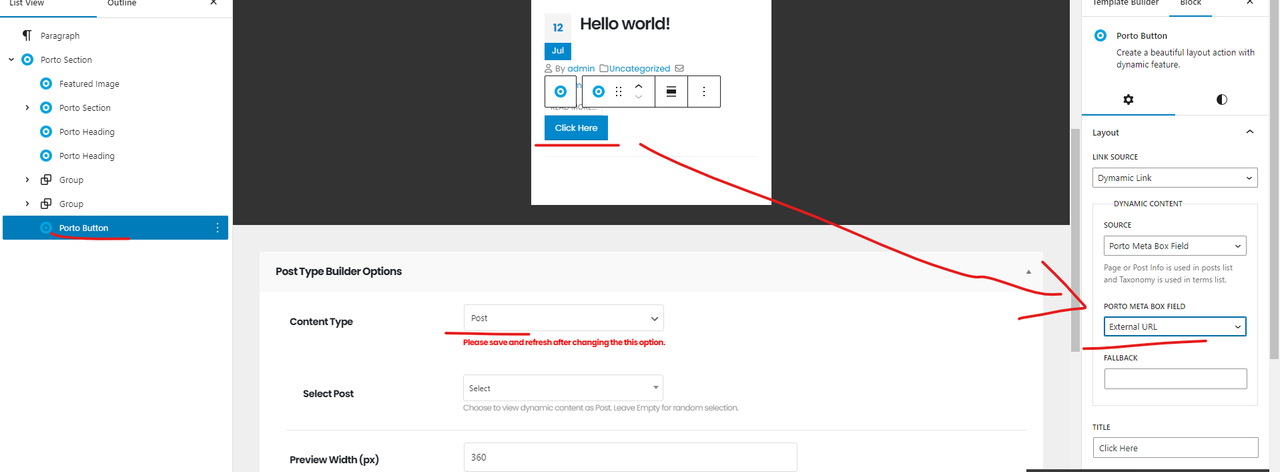Click the Preview Width input field

631,458
